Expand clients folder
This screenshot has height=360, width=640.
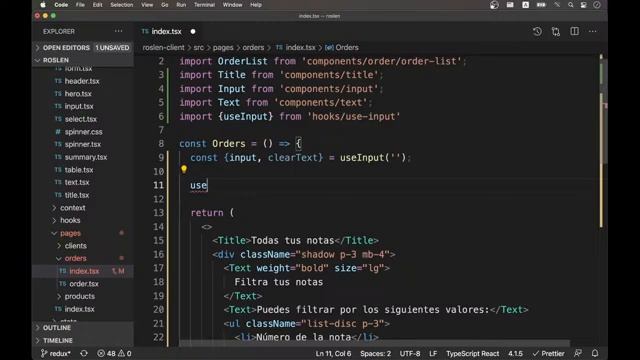point(76,246)
